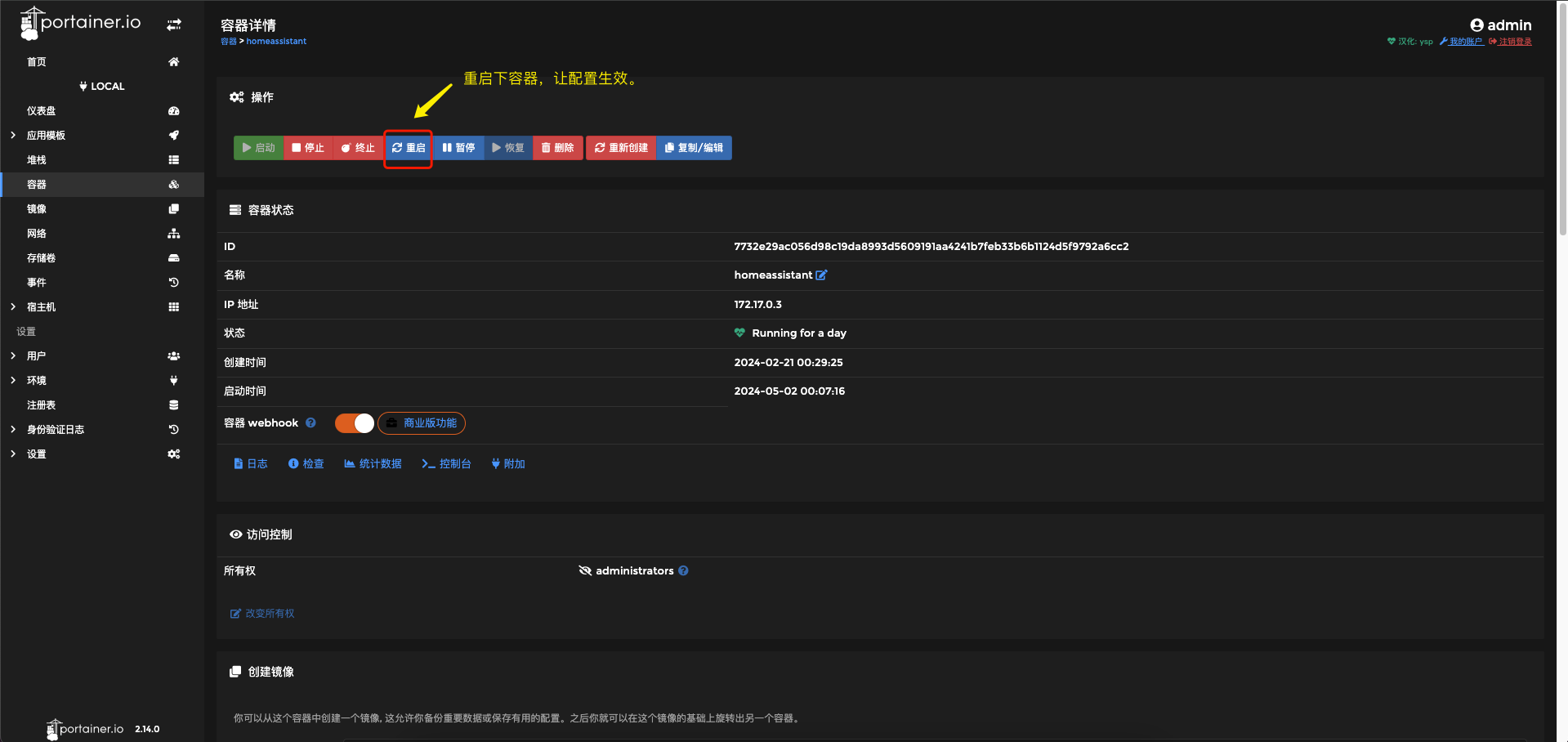Expand the 设置 sidebar group
1568x742 pixels.
(13, 454)
